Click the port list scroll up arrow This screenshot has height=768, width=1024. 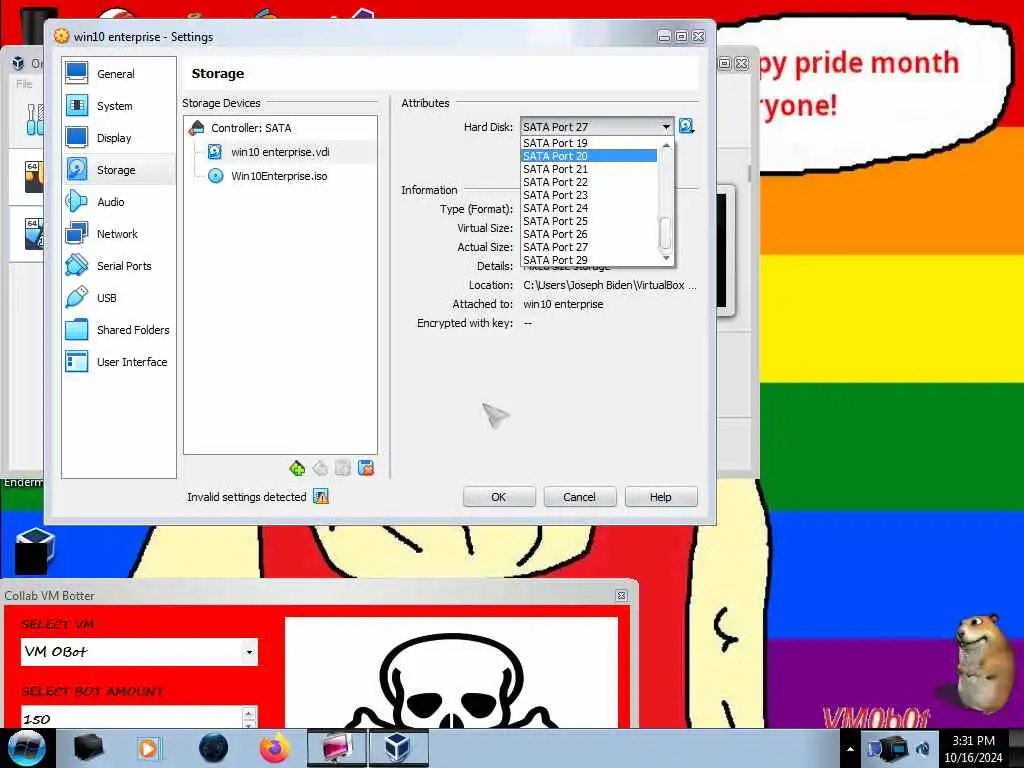click(x=665, y=145)
